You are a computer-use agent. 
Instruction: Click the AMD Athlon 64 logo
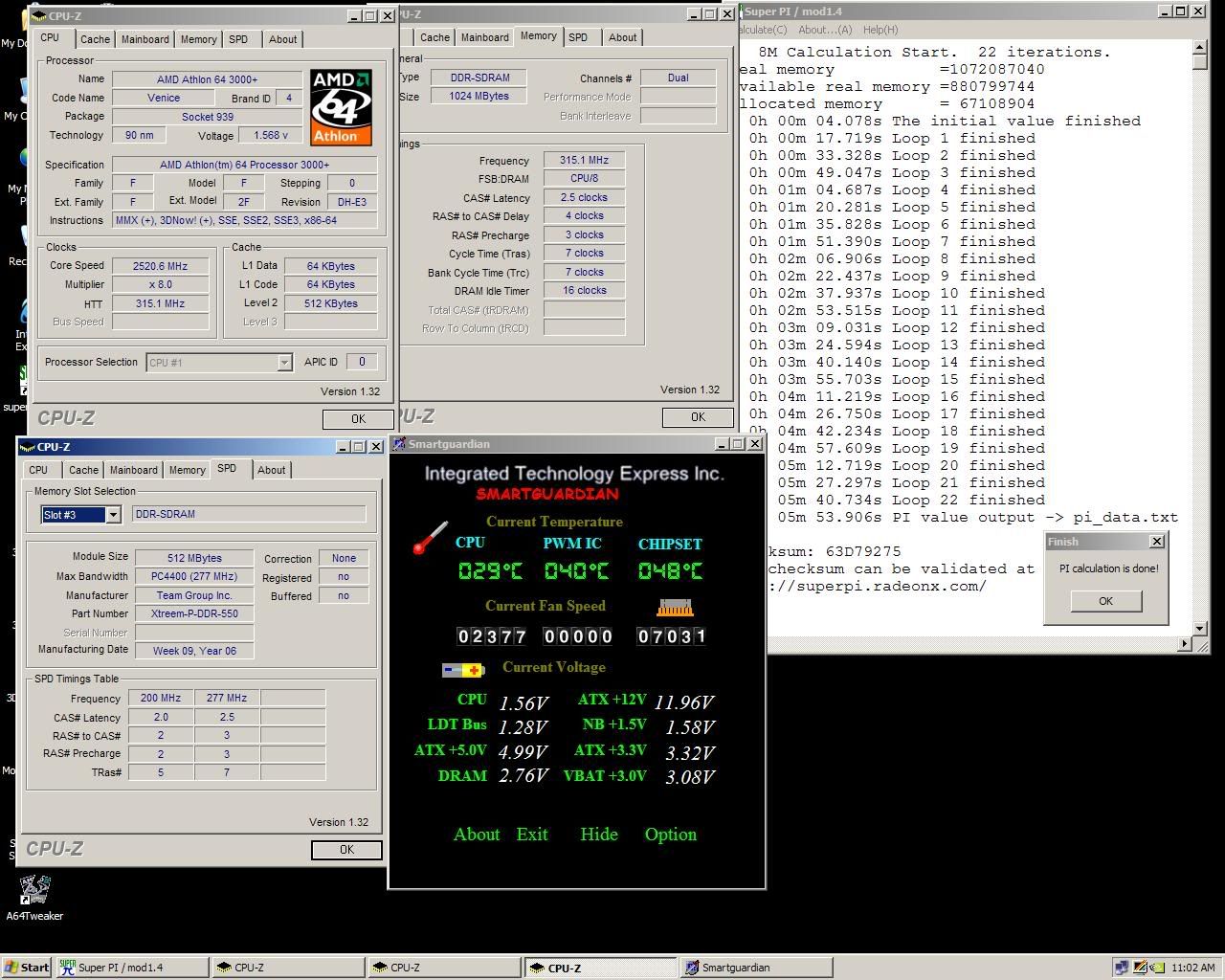tap(342, 106)
